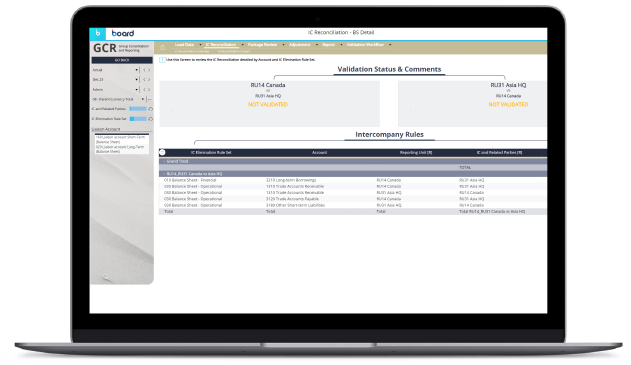Reset the IC and Related Parties selection
The height and width of the screenshot is (365, 631).
coord(151,109)
